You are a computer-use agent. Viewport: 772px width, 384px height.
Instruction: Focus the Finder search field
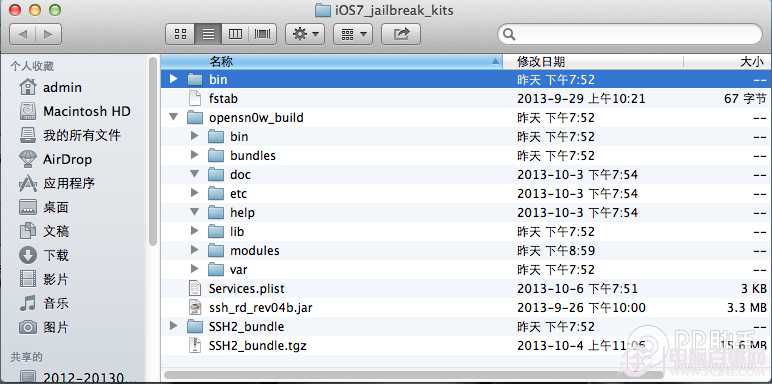tap(630, 34)
